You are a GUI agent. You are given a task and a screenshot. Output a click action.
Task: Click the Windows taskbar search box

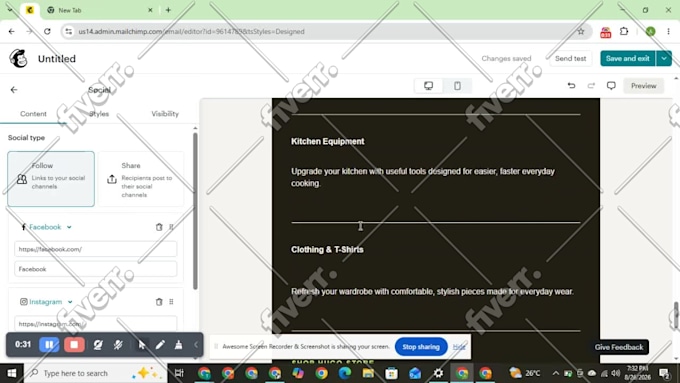pos(95,373)
